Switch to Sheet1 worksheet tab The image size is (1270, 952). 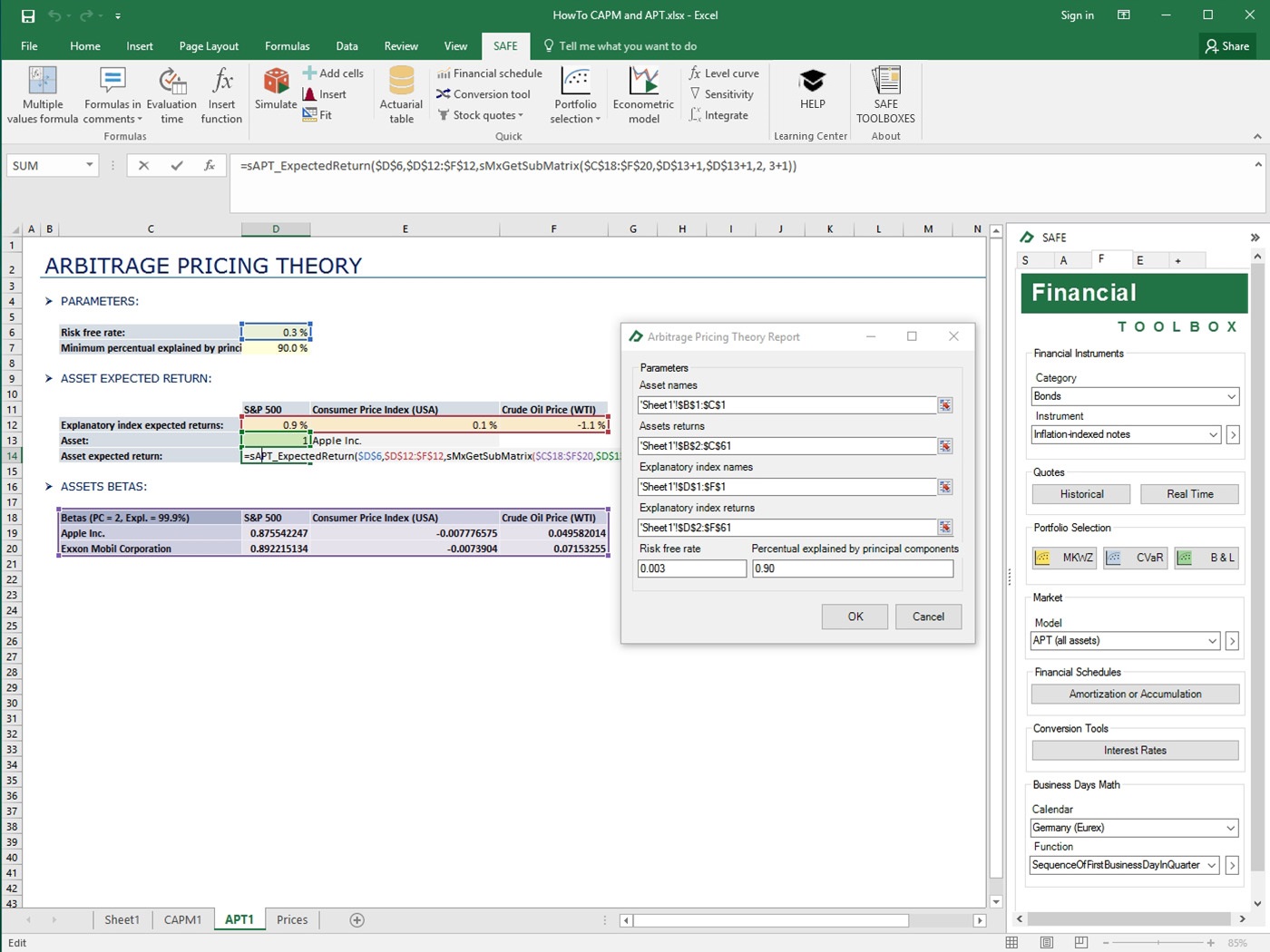[122, 920]
